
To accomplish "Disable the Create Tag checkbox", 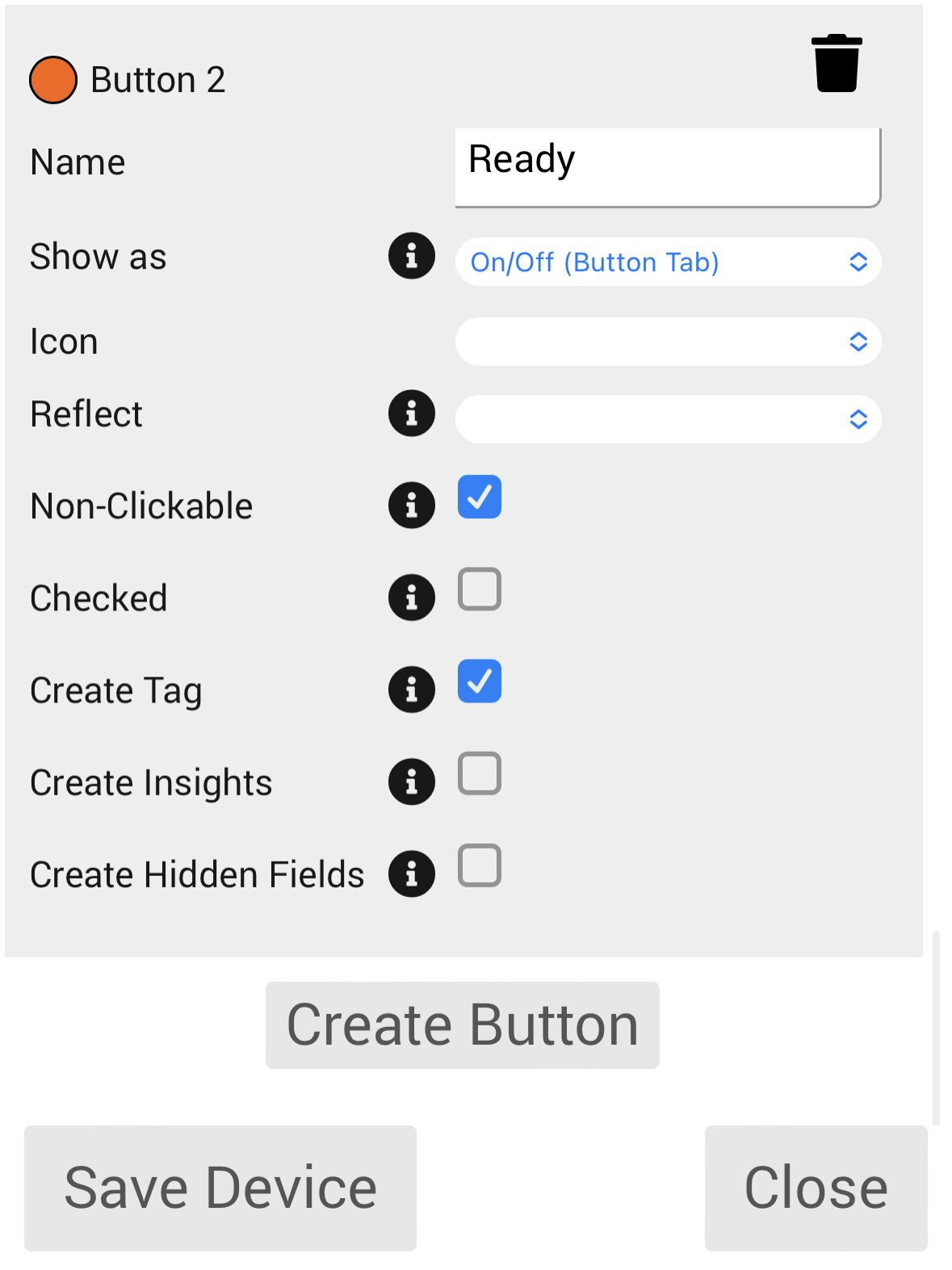I will 480,681.
